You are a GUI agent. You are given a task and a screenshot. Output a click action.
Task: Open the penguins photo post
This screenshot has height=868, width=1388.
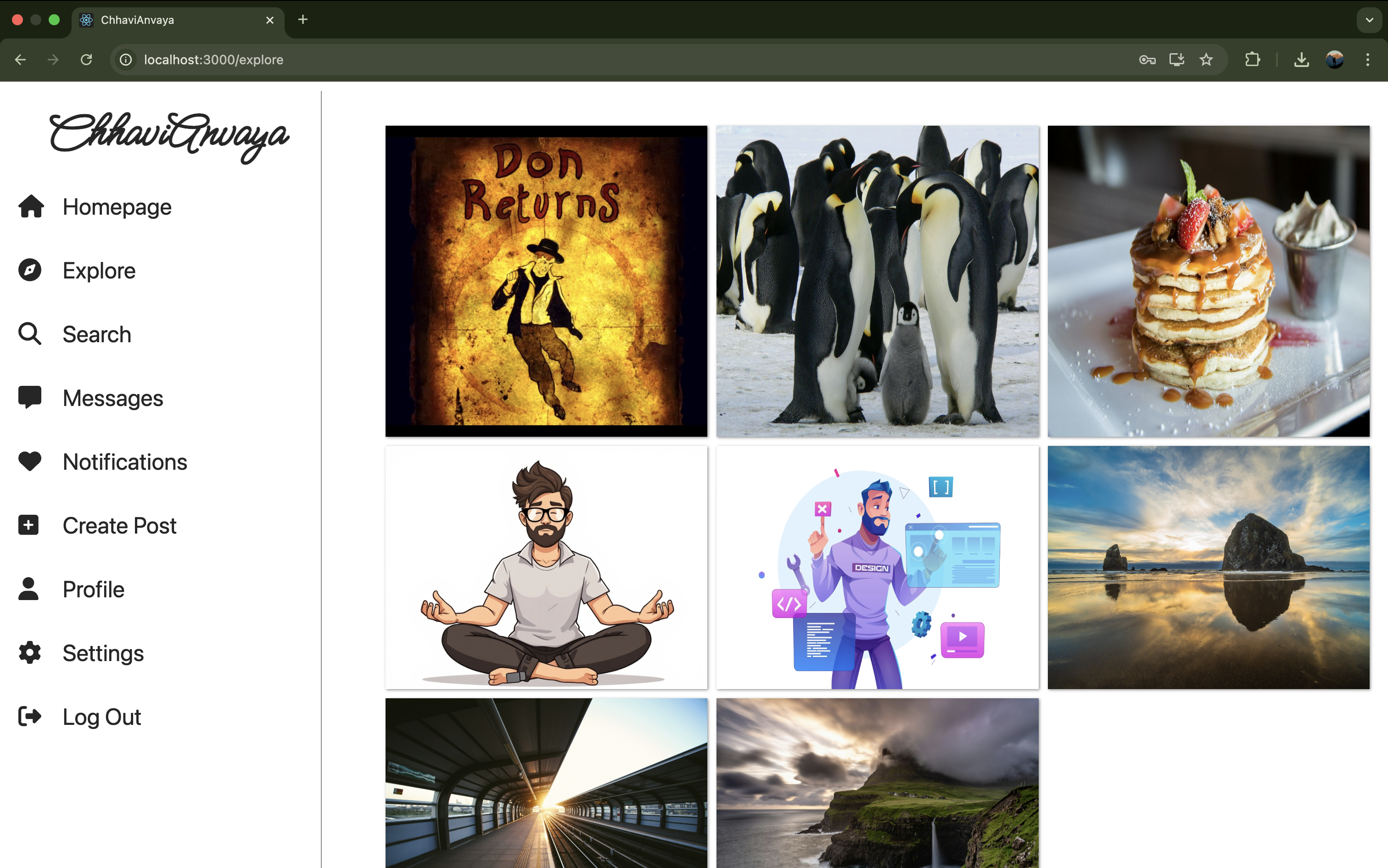point(878,281)
